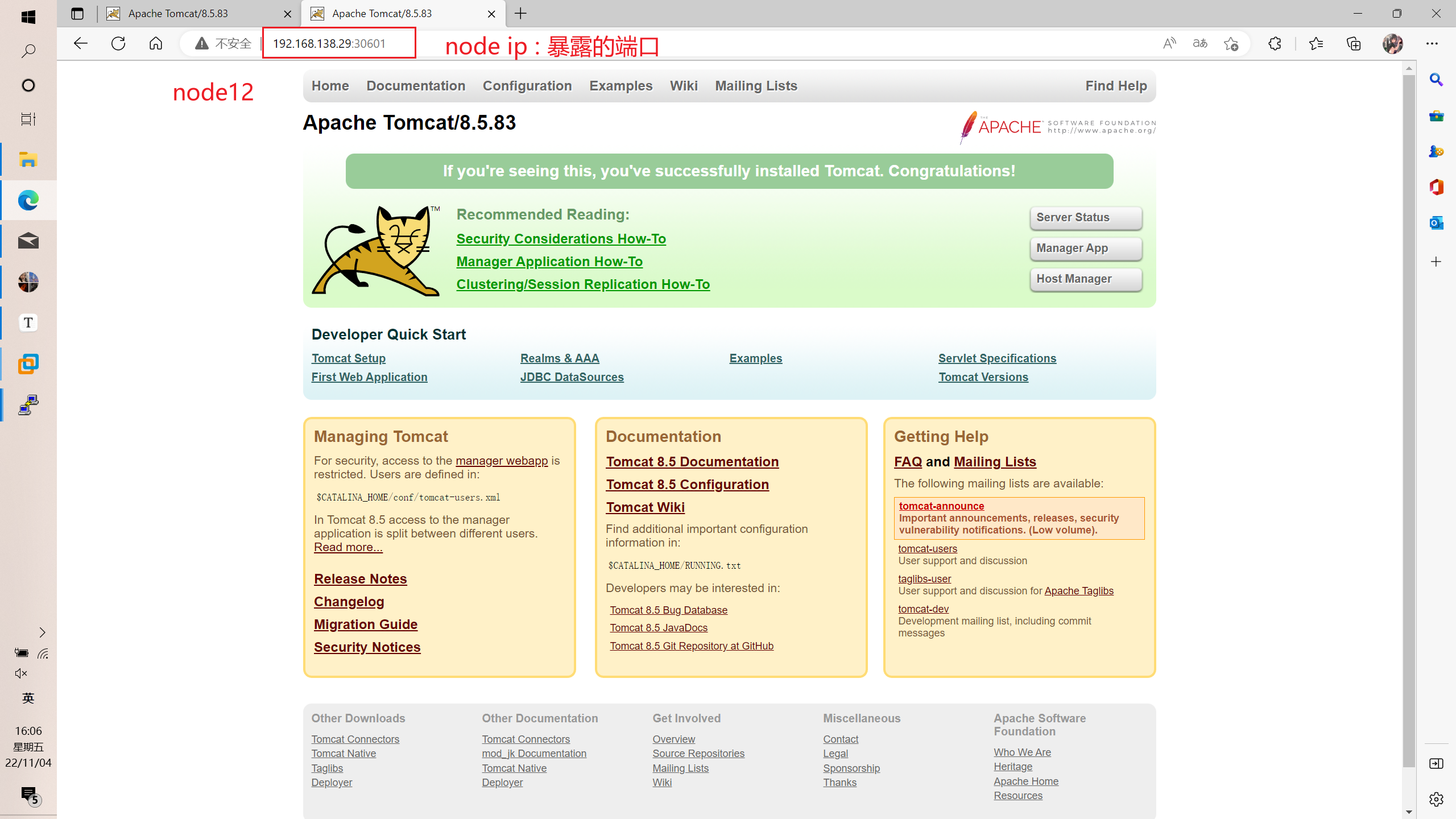Viewport: 1456px width, 819px height.
Task: Click the translate page icon
Action: tap(1200, 43)
